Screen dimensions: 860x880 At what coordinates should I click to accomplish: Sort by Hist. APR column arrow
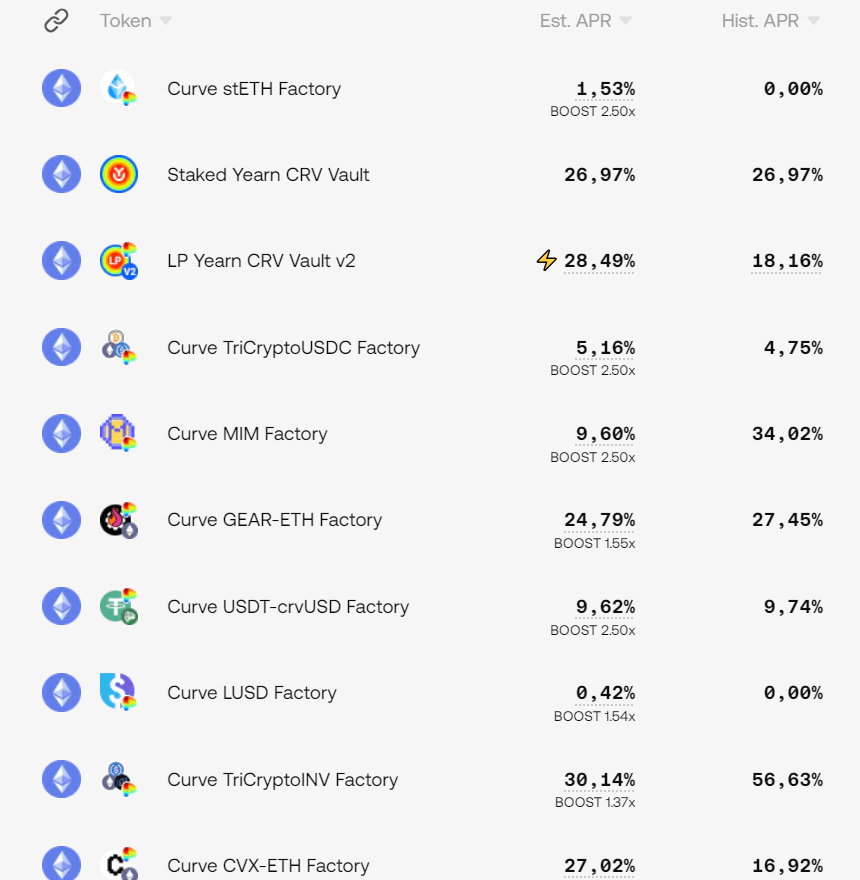tap(813, 21)
